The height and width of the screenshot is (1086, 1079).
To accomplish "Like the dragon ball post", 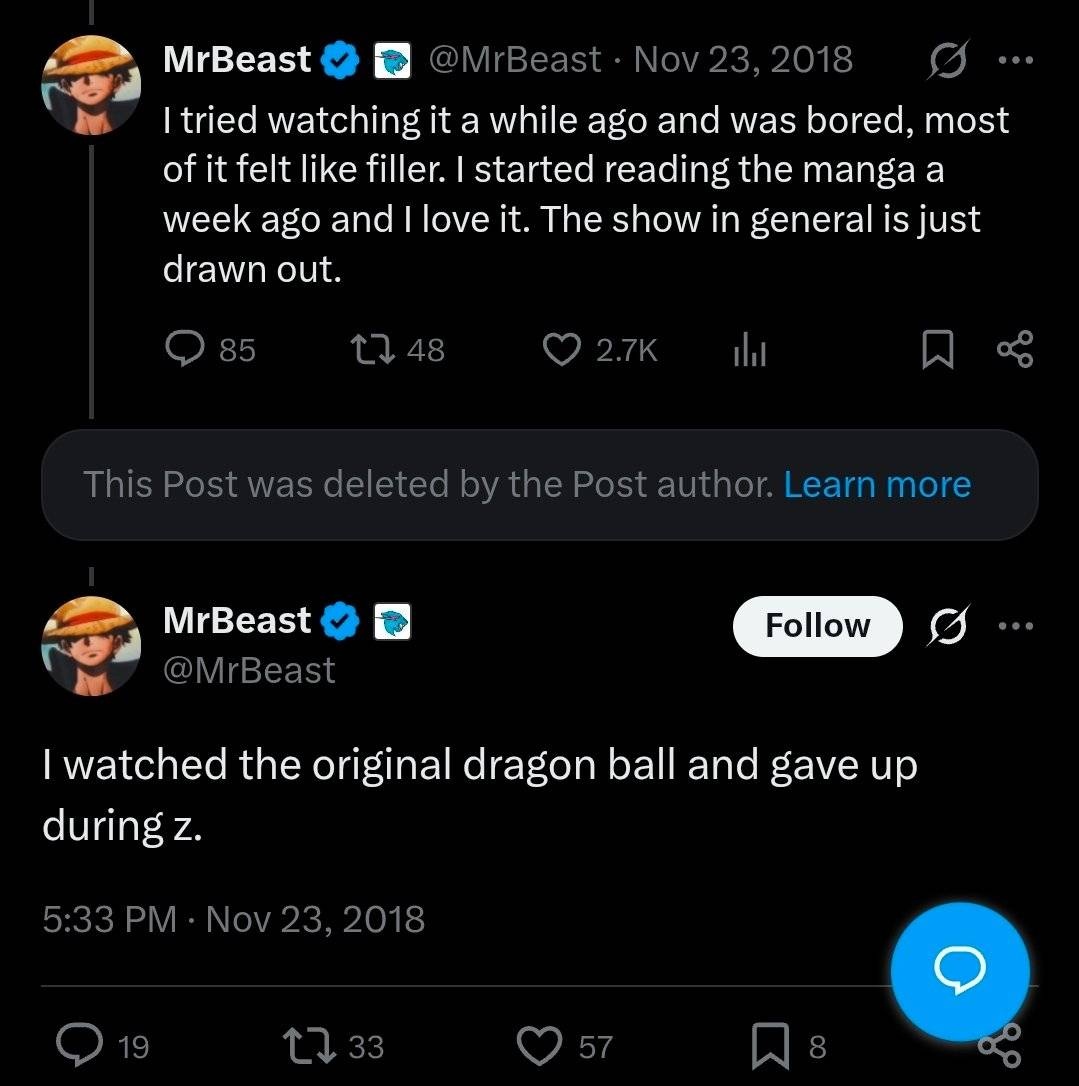I will tap(541, 1046).
